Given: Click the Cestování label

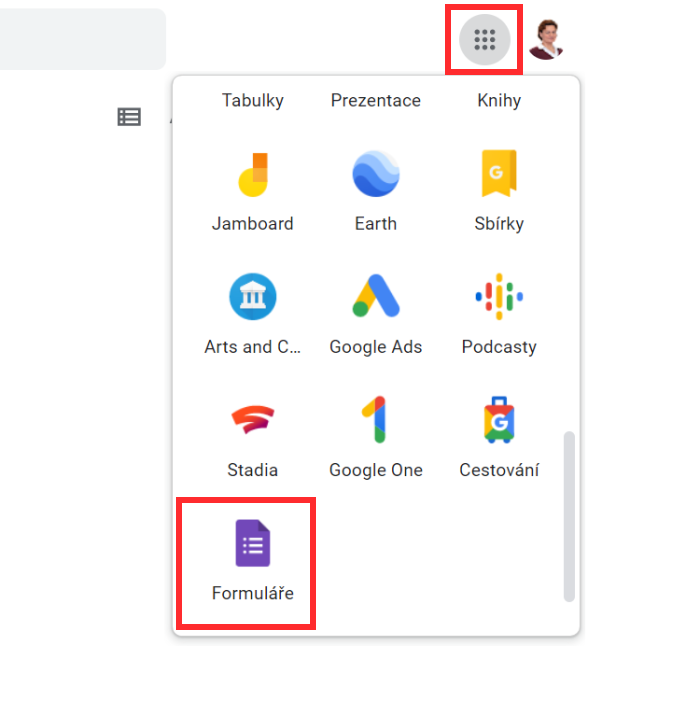Looking at the screenshot, I should 499,470.
